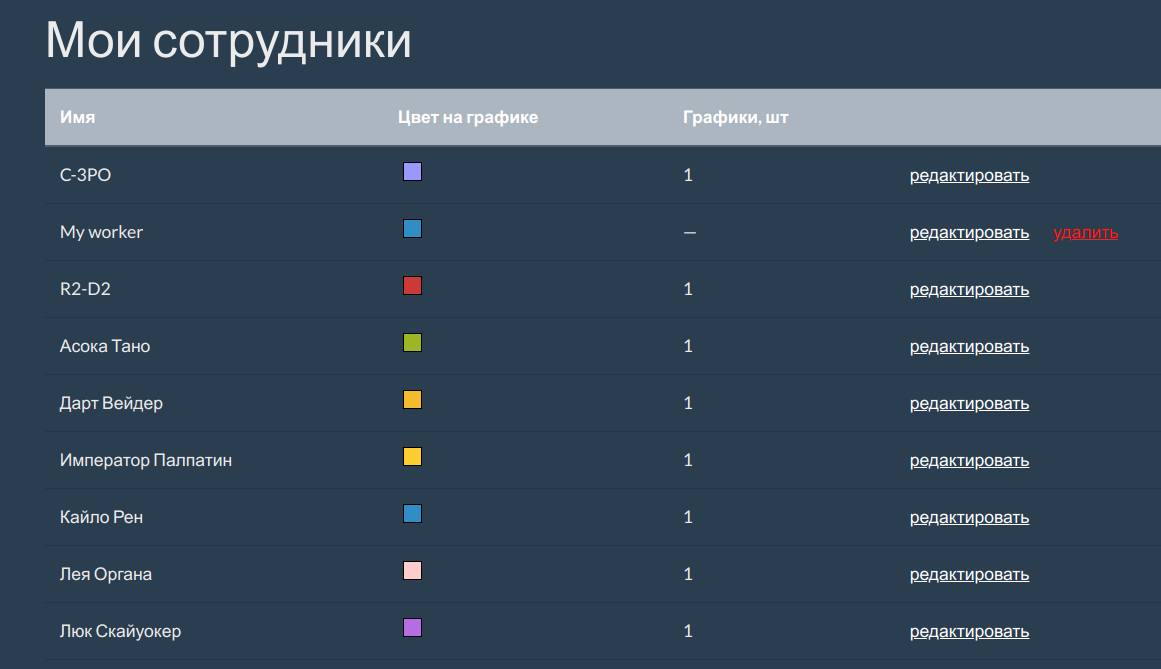Select the name My worker
The image size is (1161, 669).
(101, 232)
